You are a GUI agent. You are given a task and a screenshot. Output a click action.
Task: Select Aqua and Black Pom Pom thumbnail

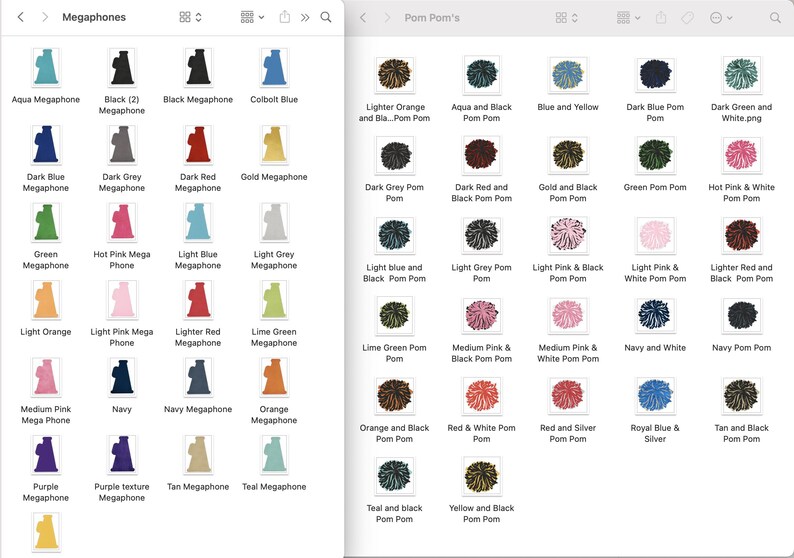(482, 74)
